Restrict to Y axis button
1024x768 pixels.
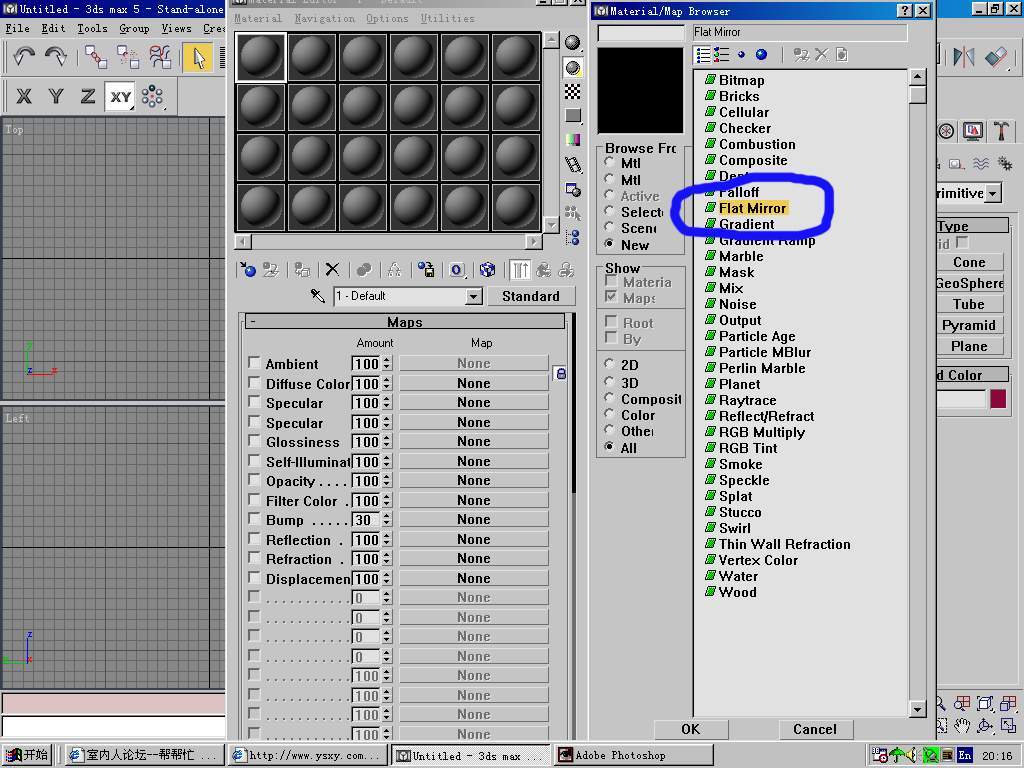(x=56, y=97)
